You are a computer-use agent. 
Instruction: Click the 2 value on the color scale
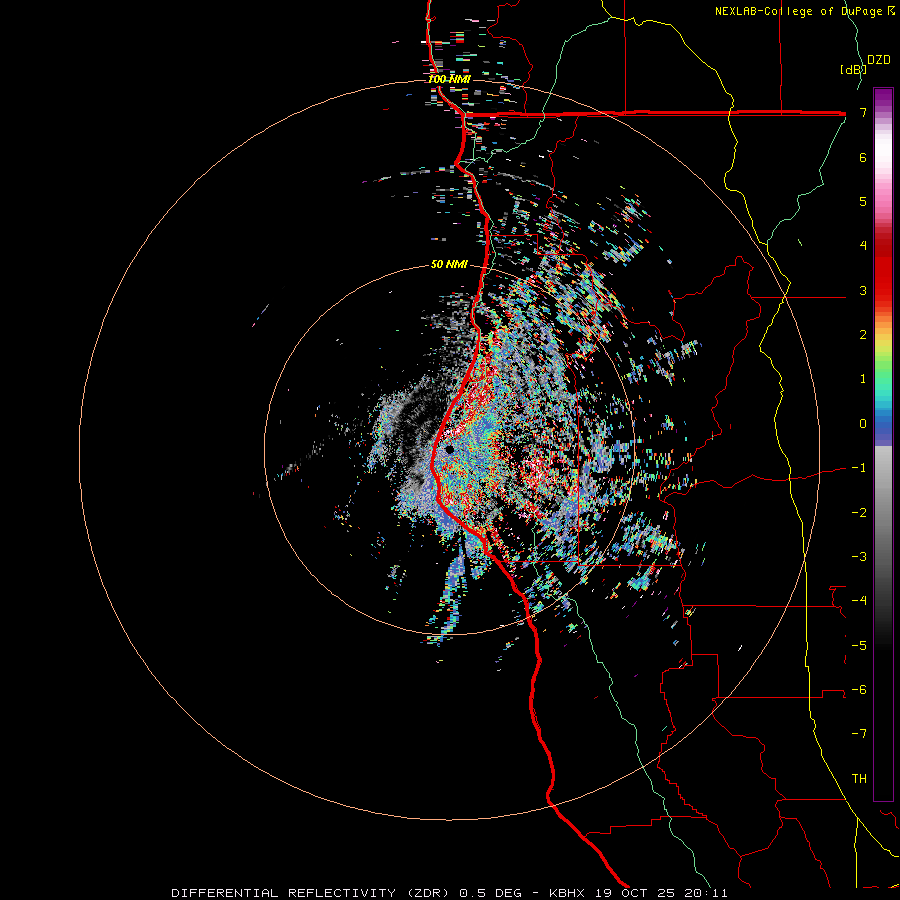(x=863, y=335)
